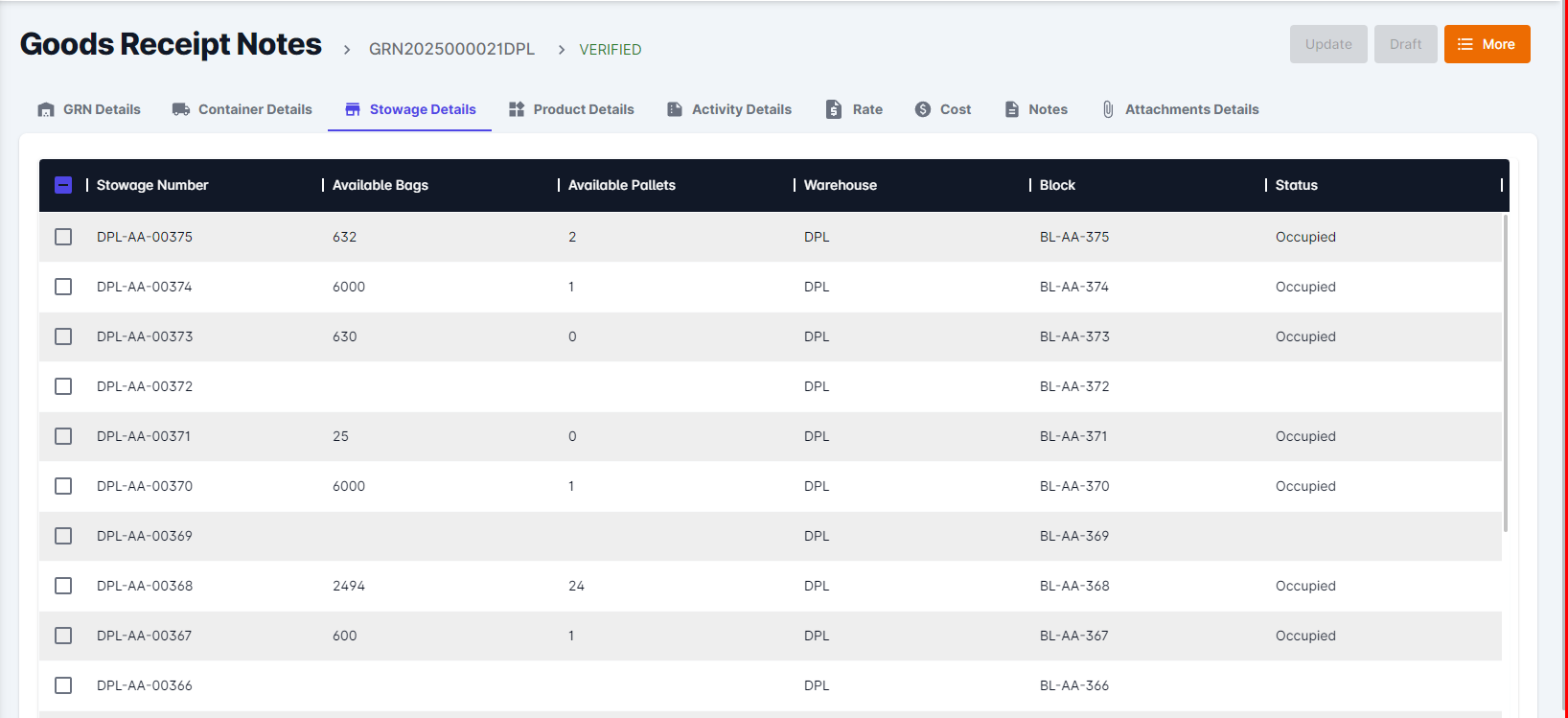Click the Notes page icon
The width and height of the screenshot is (1568, 718).
click(x=1012, y=109)
